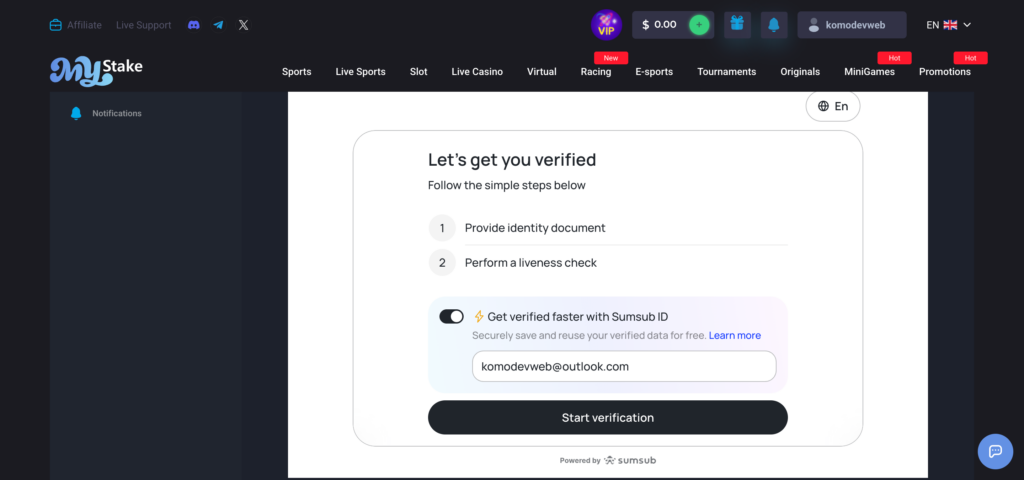Open the Slot section
The image size is (1024, 480).
point(419,72)
